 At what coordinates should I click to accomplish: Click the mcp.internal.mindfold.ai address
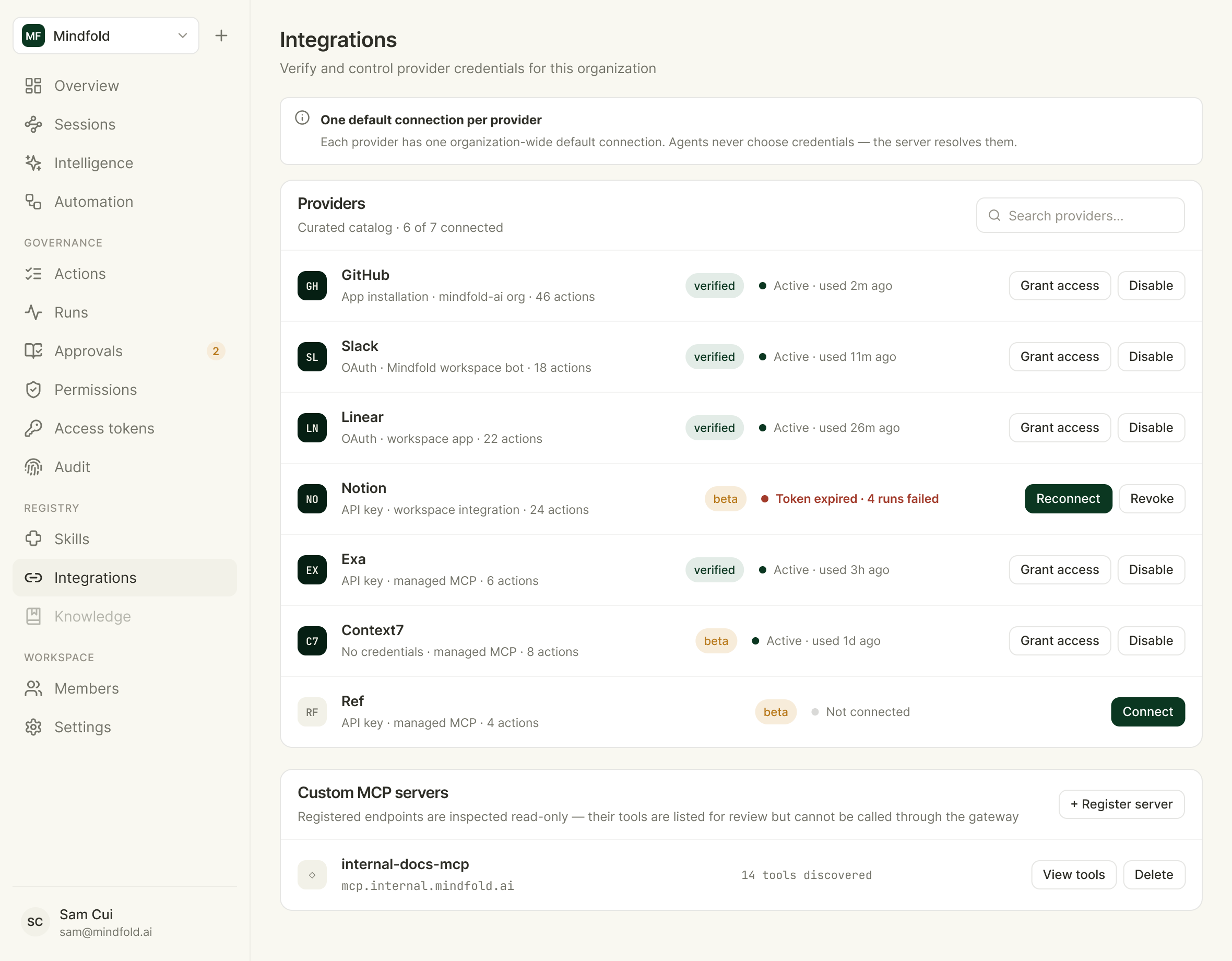tap(427, 886)
